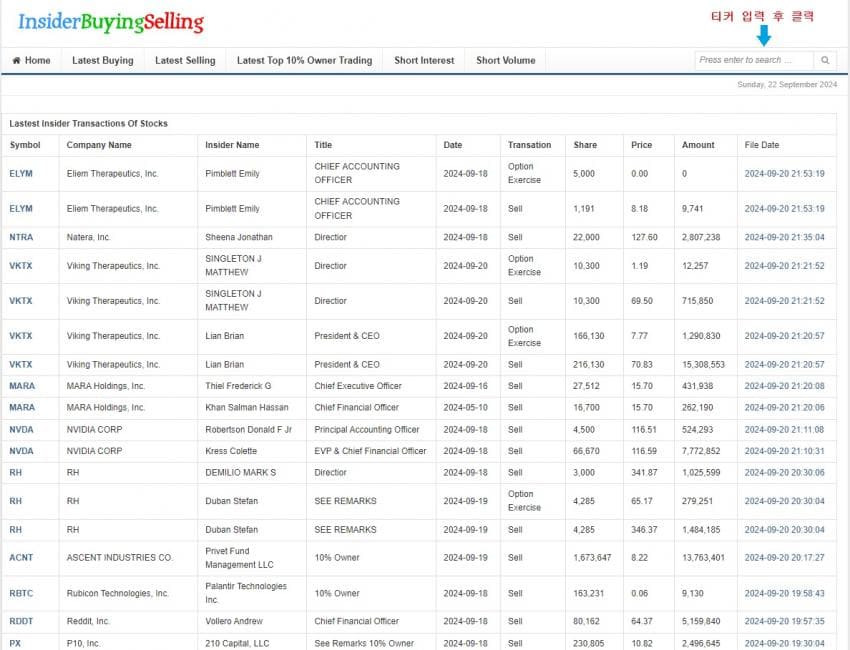Select amount 15,308,553
Screen dimensions: 850x650
click(x=703, y=364)
